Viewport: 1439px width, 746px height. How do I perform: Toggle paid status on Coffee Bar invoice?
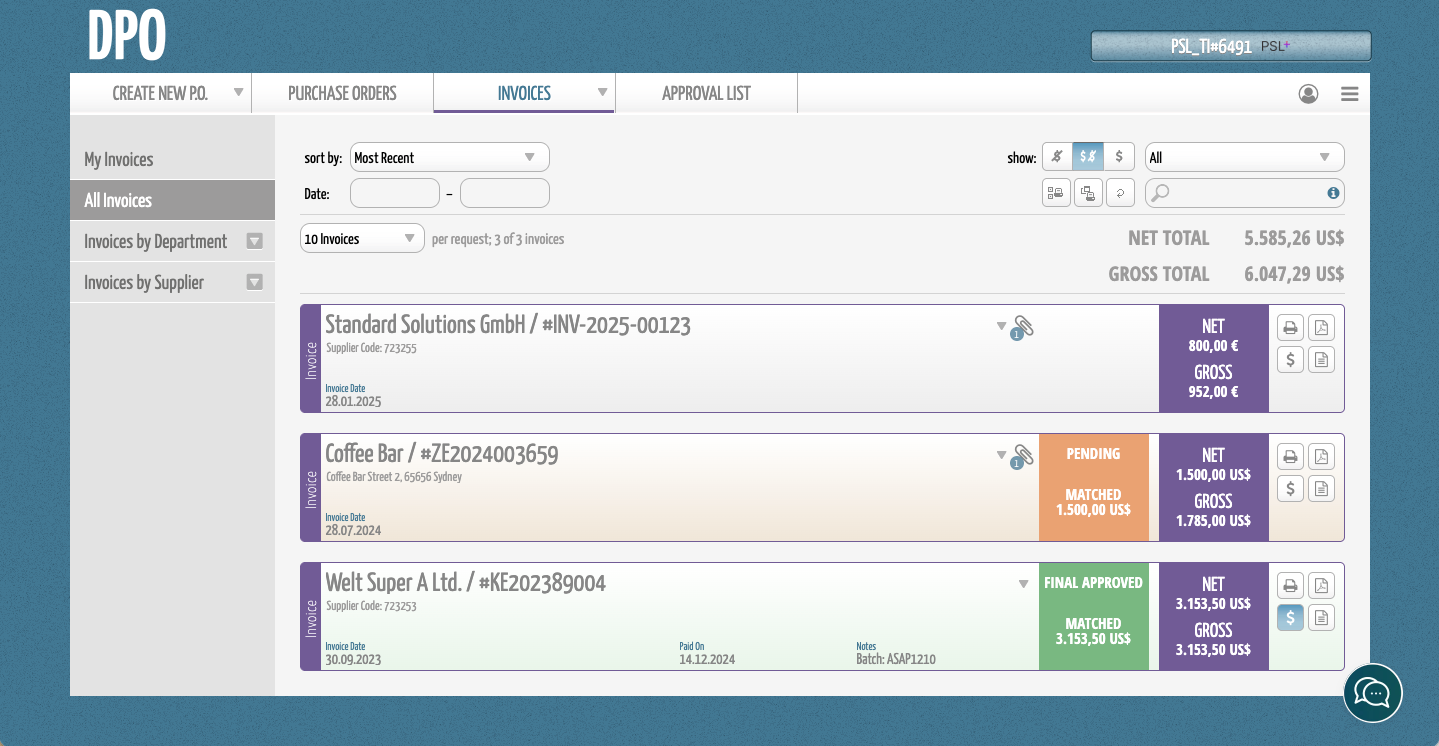click(1291, 489)
